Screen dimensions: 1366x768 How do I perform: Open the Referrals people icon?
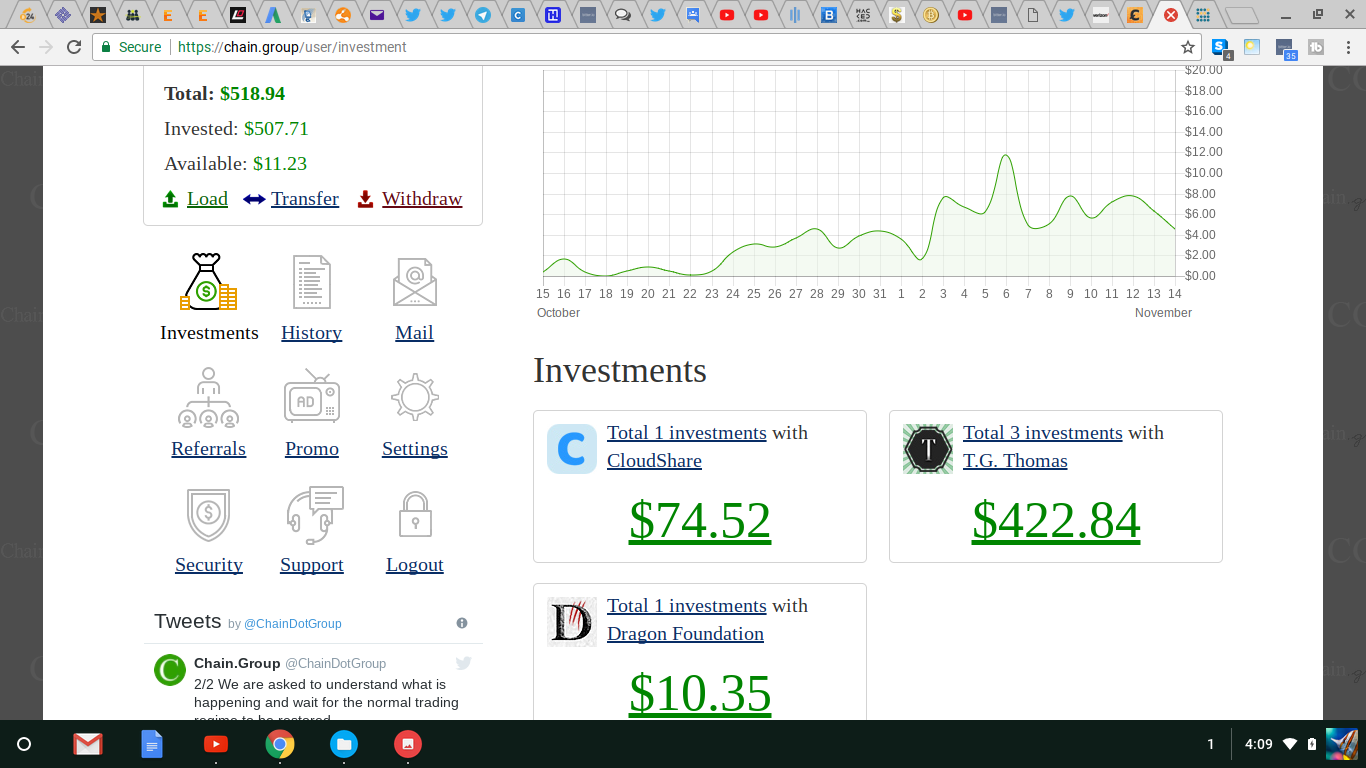[x=208, y=398]
